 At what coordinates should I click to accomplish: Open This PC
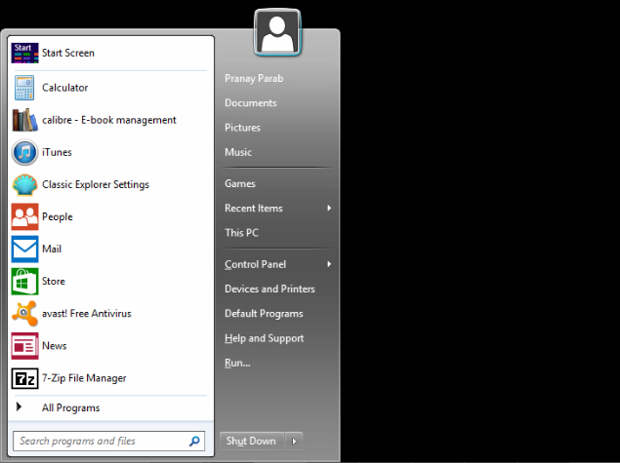(x=242, y=232)
